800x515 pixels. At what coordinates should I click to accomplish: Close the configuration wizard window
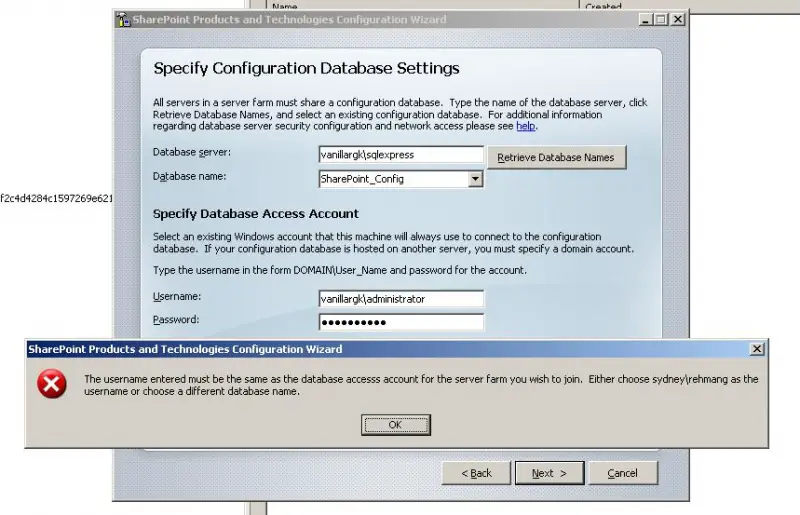click(678, 19)
